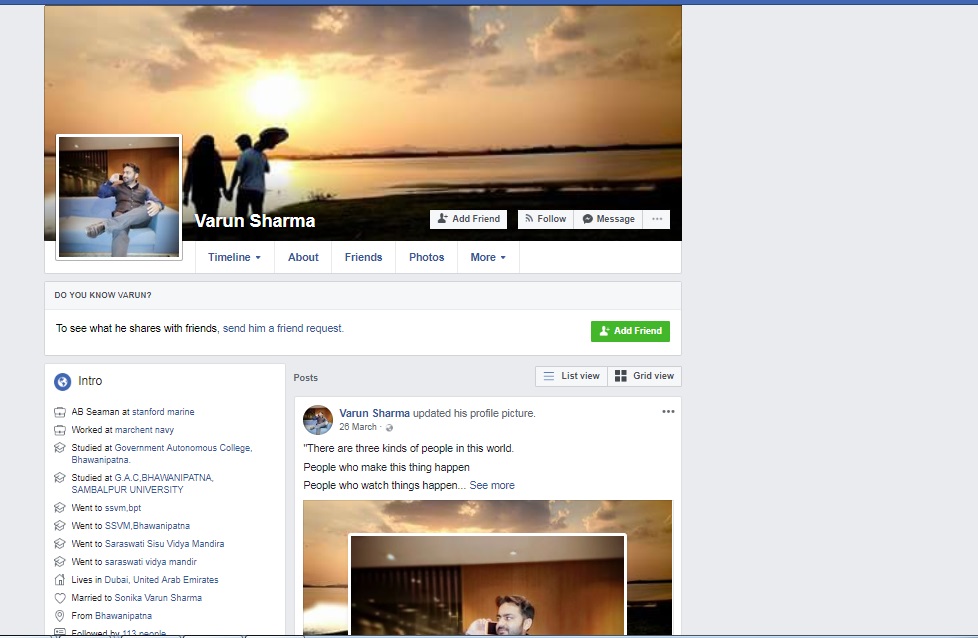Expand the Timeline dropdown tab
Image resolution: width=978 pixels, height=638 pixels.
pyautogui.click(x=234, y=257)
